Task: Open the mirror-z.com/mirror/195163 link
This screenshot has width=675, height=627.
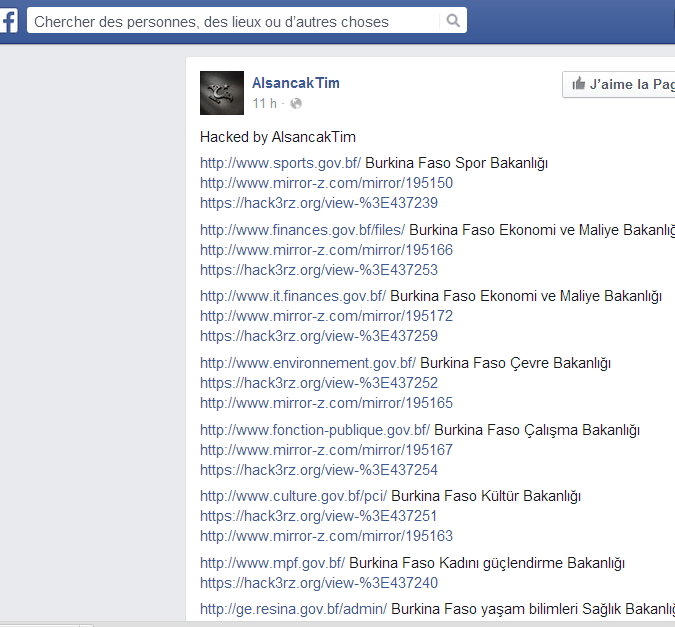Action: coord(326,536)
